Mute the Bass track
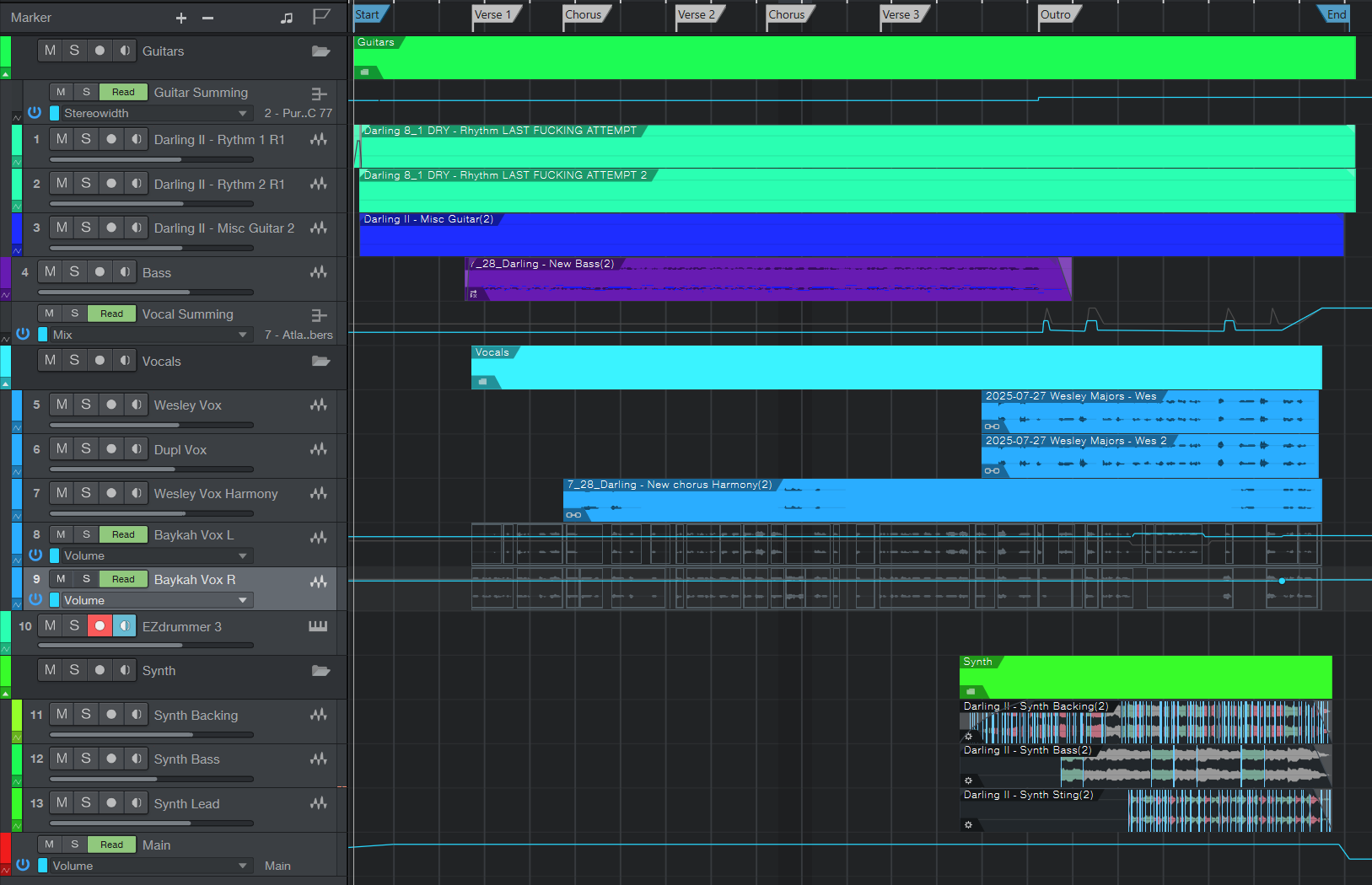 click(51, 271)
